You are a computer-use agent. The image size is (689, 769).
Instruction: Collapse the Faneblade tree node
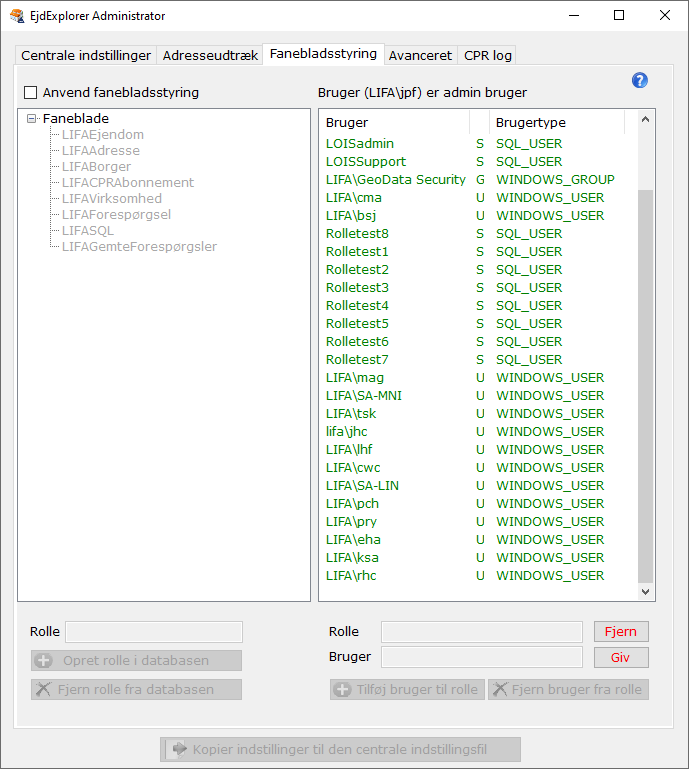point(32,118)
